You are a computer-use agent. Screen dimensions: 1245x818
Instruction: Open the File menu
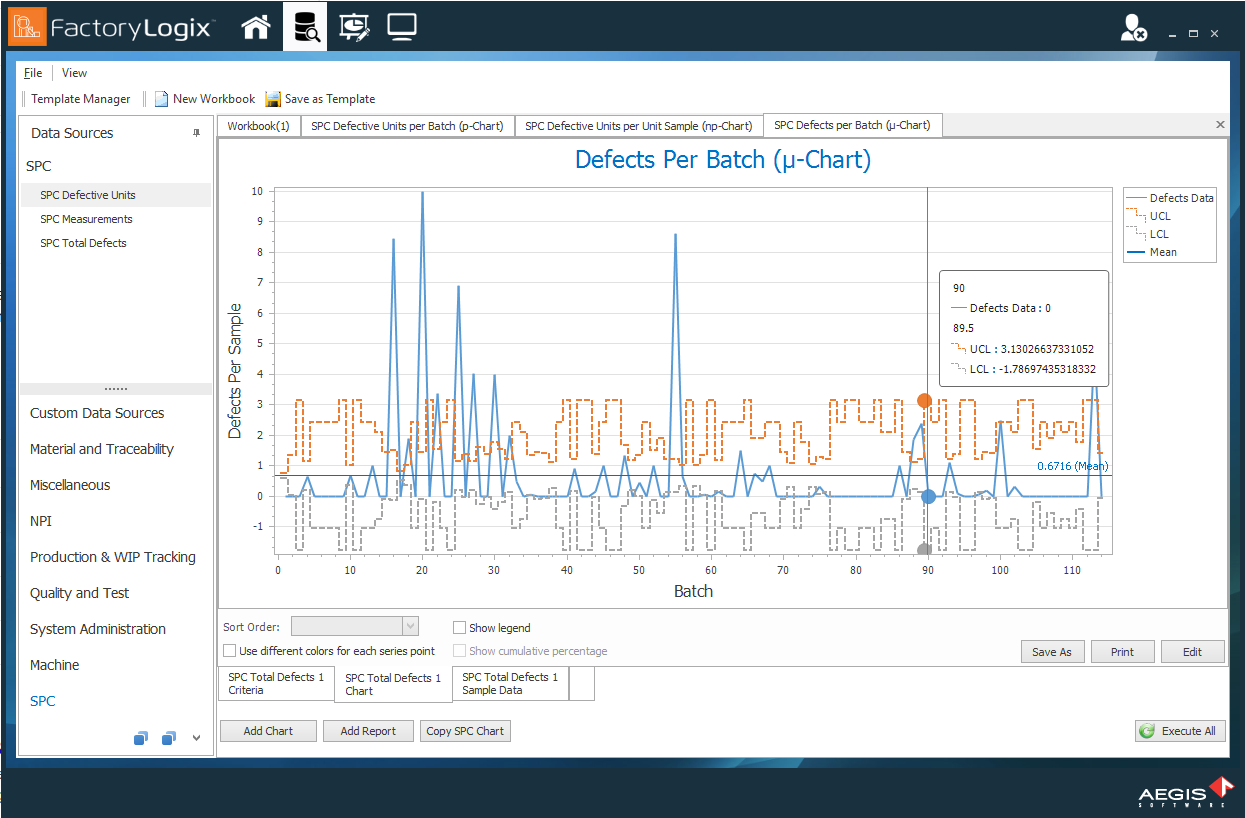coord(33,73)
